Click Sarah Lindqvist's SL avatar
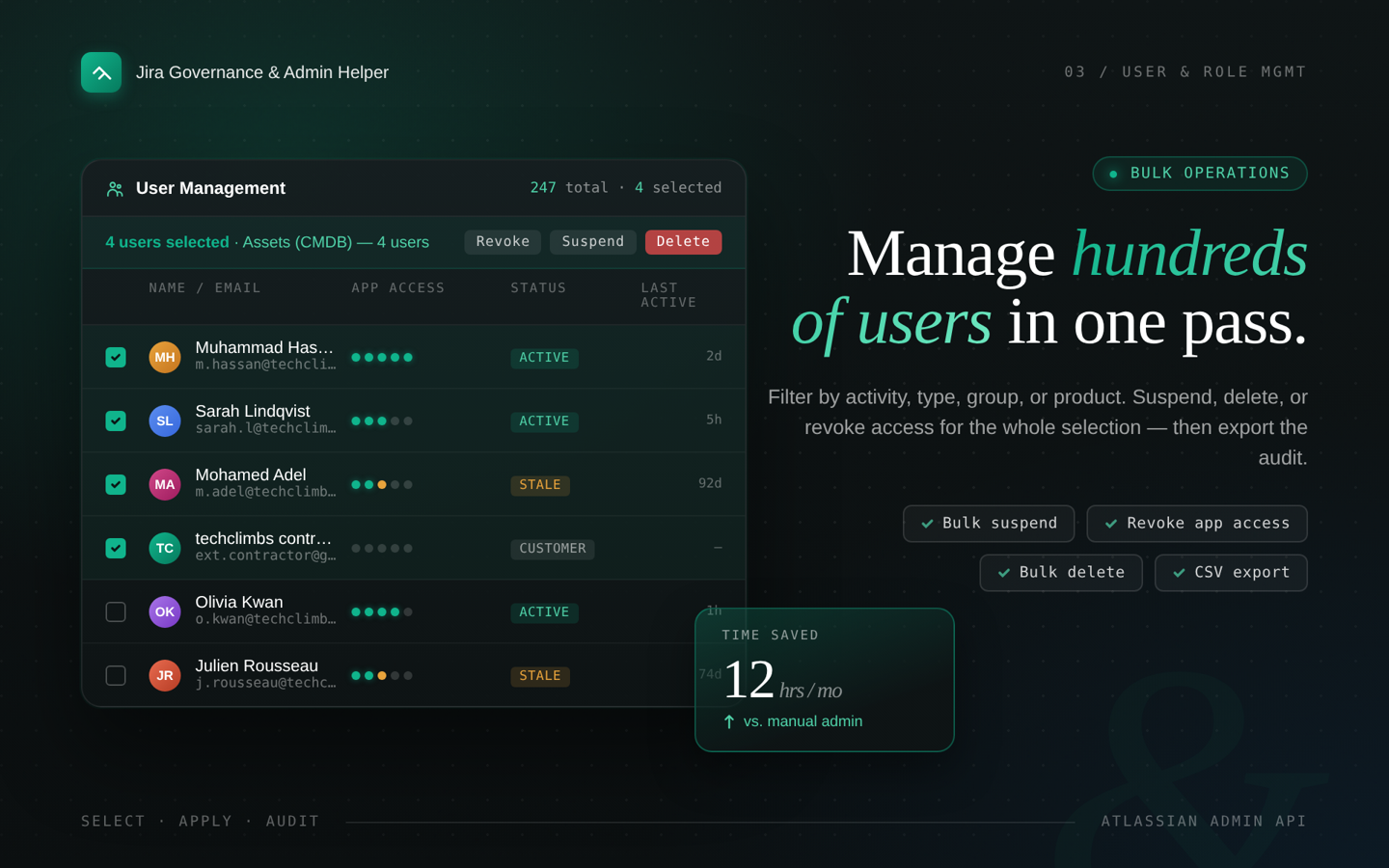 (165, 420)
